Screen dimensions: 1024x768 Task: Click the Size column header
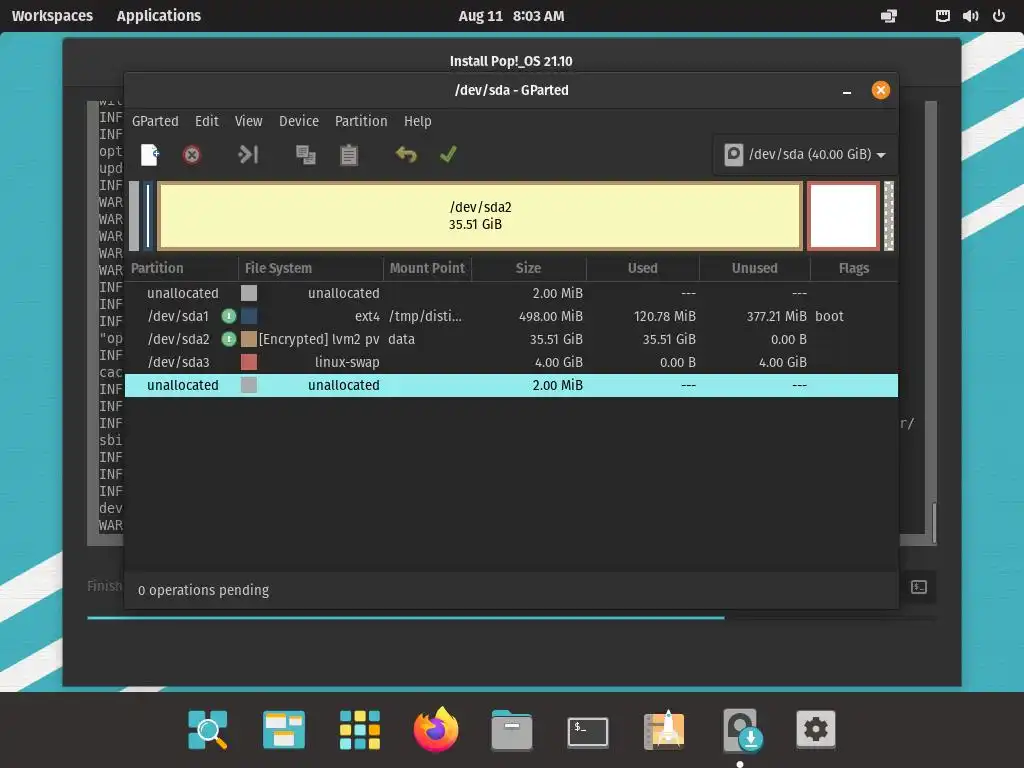click(528, 268)
